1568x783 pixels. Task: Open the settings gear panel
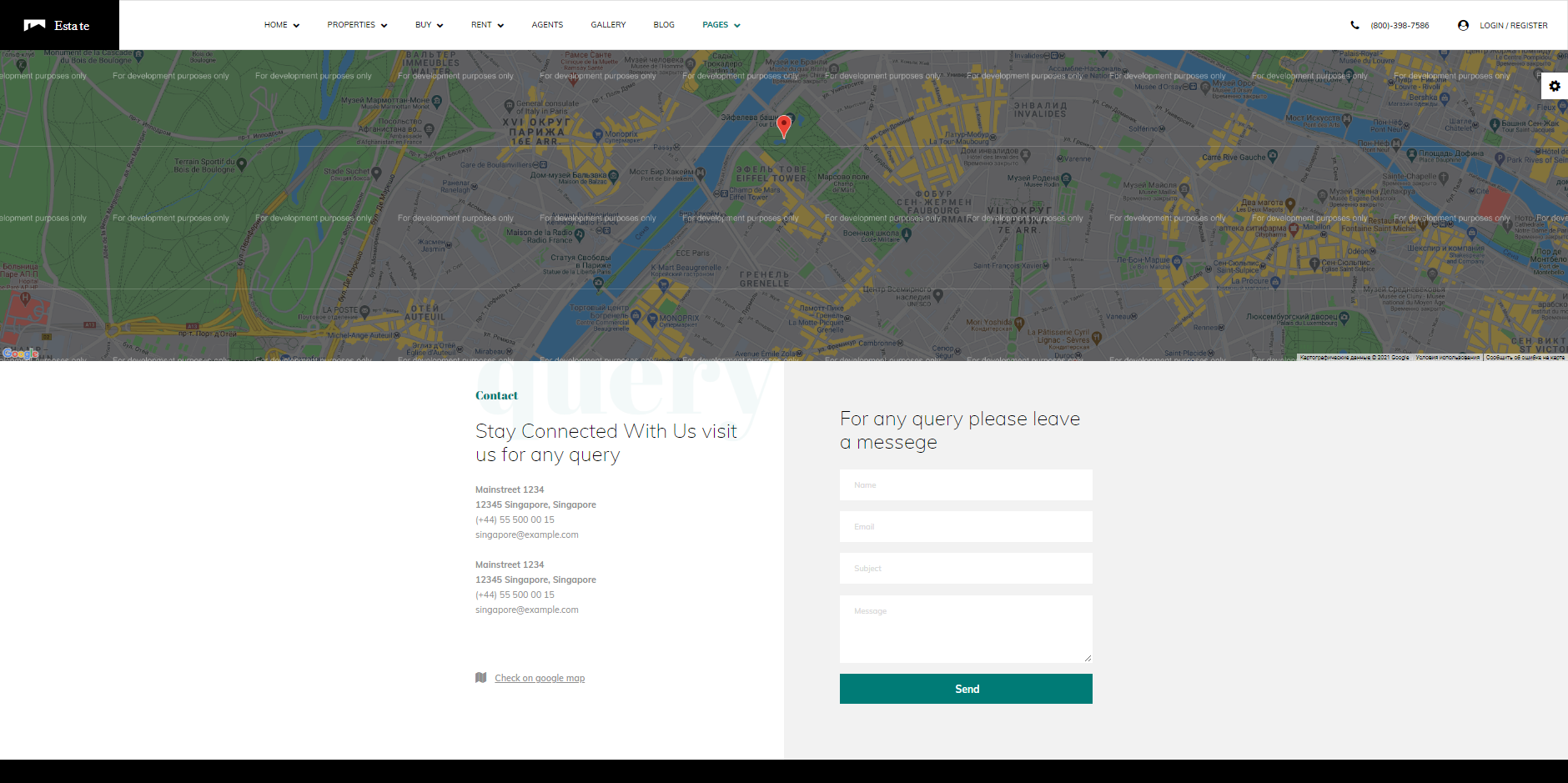point(1555,86)
